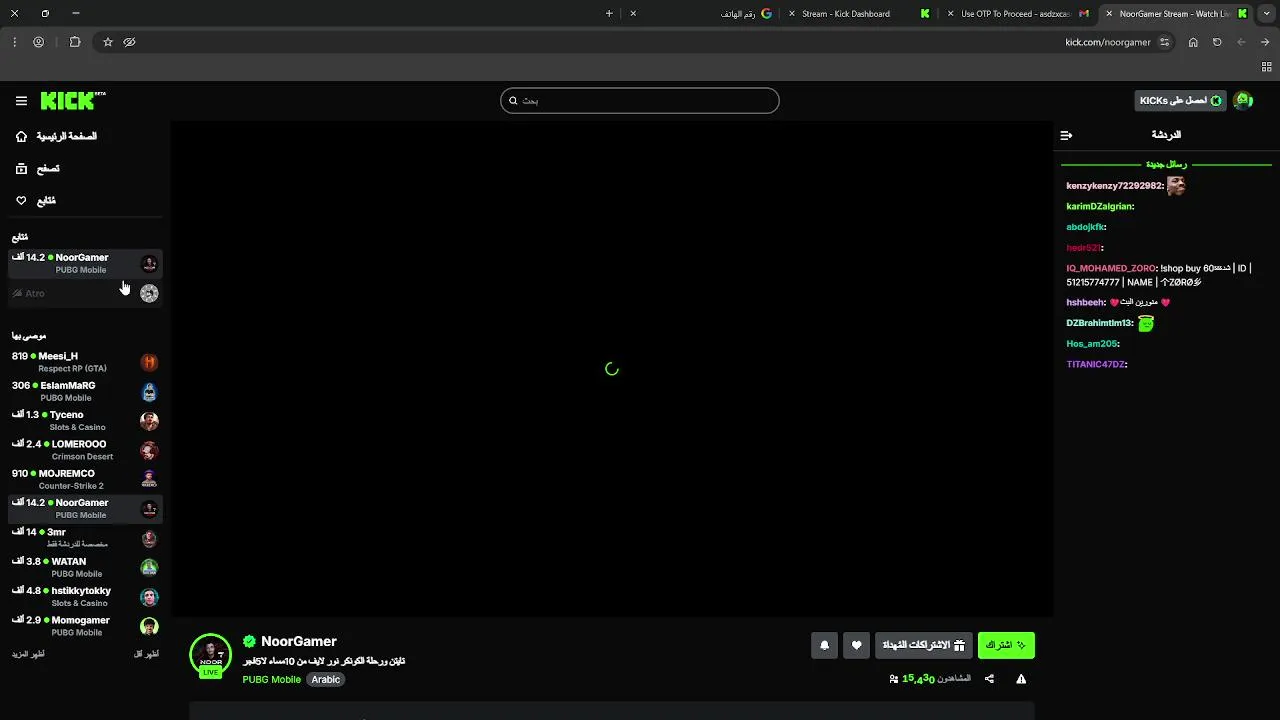
Task: Click Meesi_H avatar thumbnail
Action: tap(149, 362)
